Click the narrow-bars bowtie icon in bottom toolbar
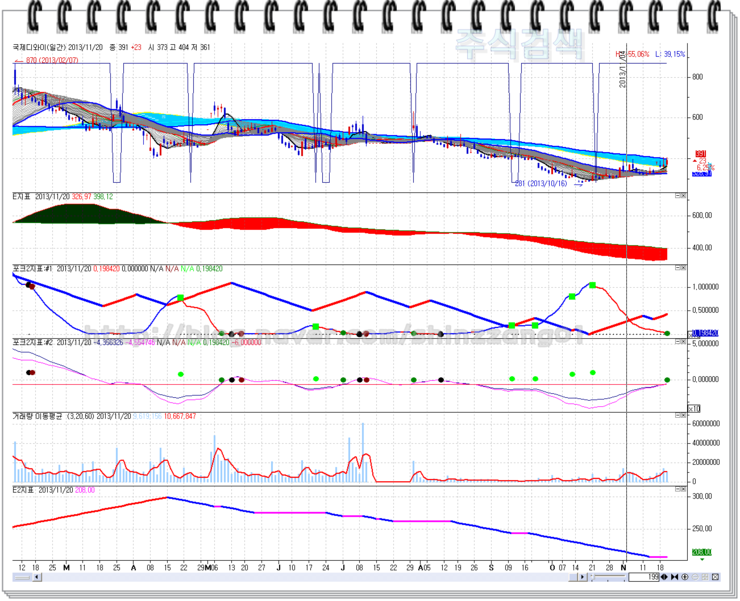Viewport: 740px width, 601px height. click(x=674, y=577)
